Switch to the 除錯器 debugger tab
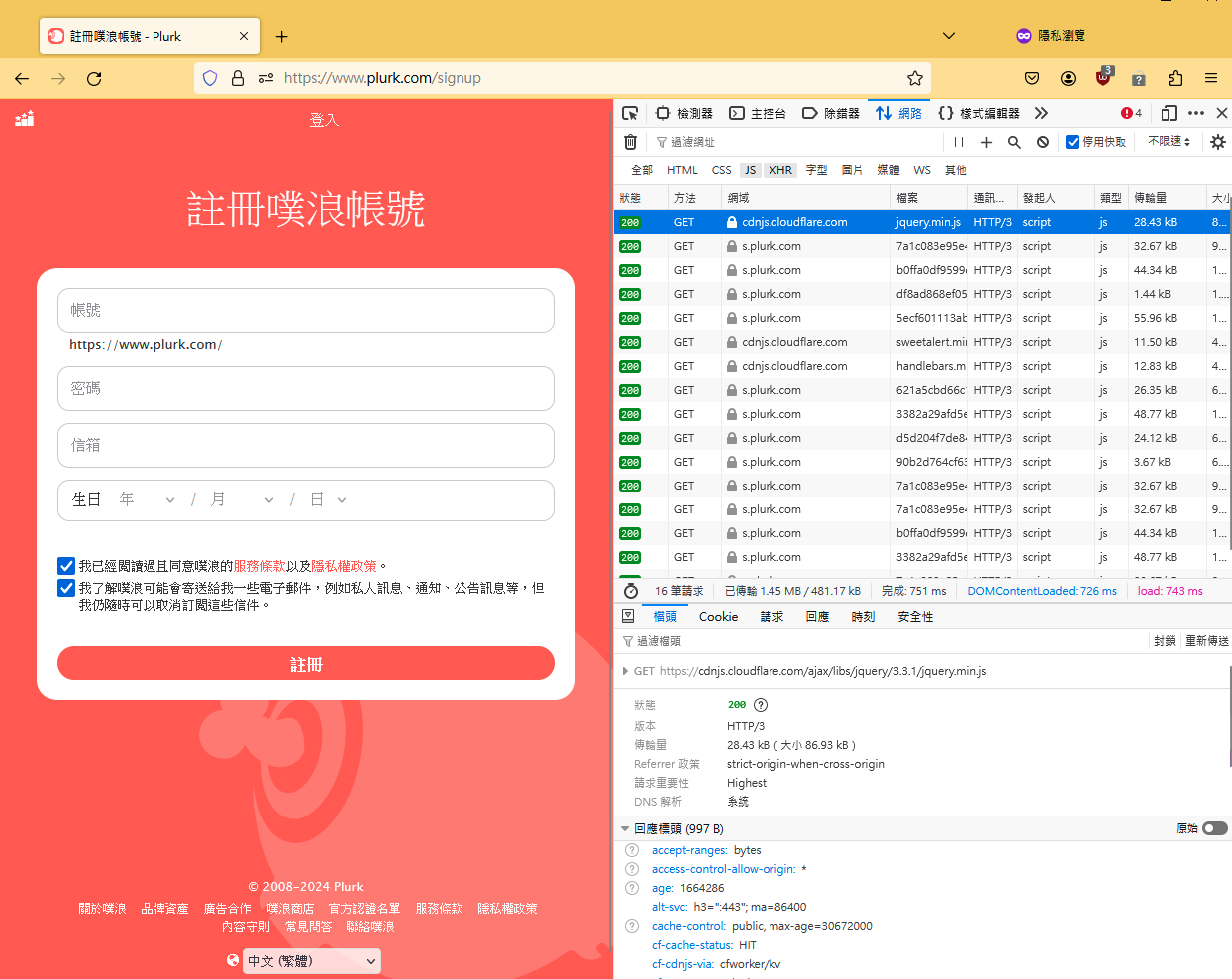 pyautogui.click(x=831, y=113)
